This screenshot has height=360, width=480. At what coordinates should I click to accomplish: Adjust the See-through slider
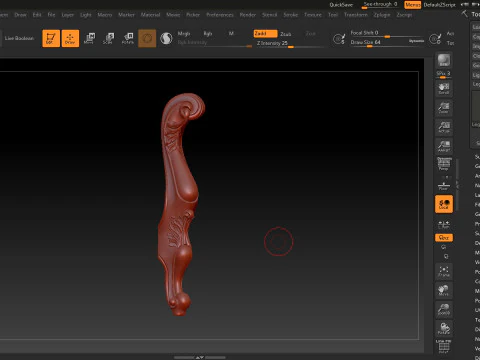tap(380, 5)
